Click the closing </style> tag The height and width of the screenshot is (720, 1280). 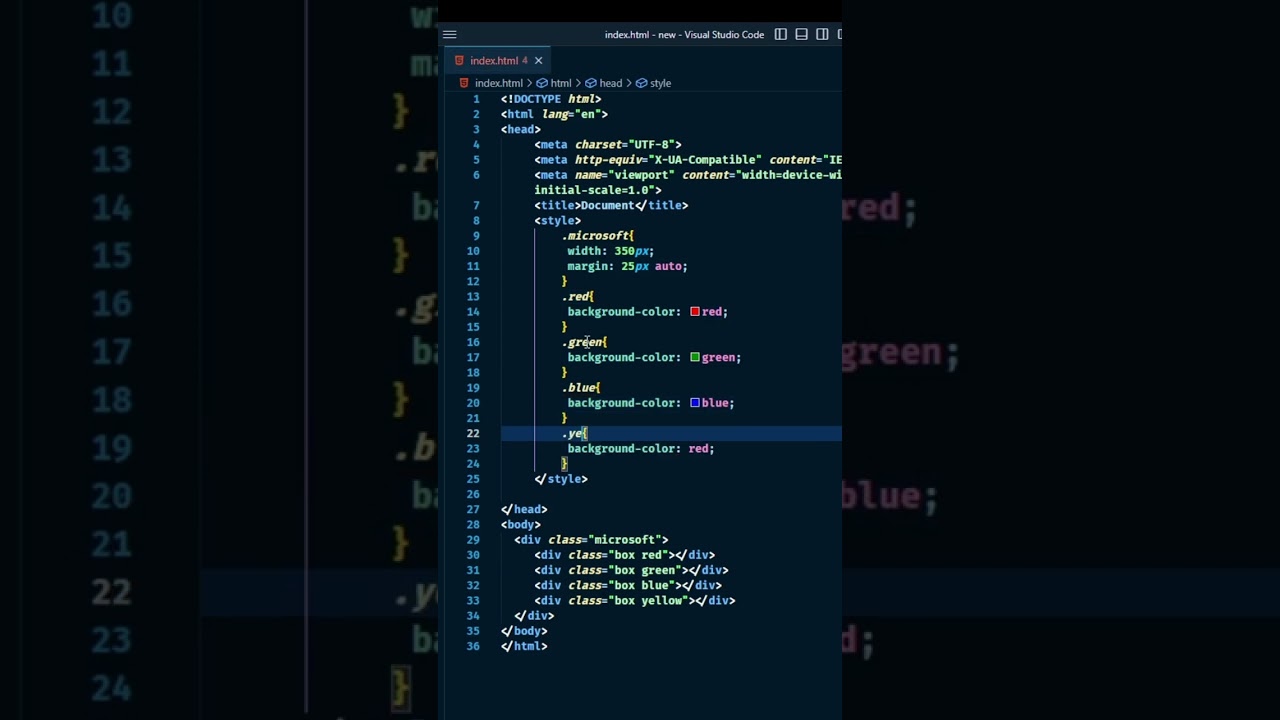pyautogui.click(x=561, y=479)
